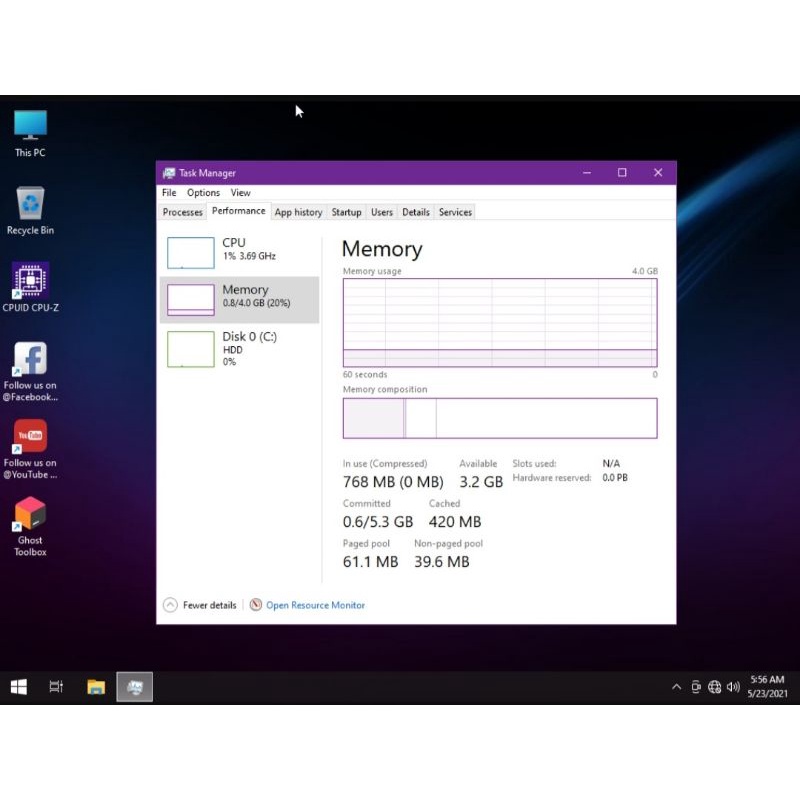Open File Explorer from the taskbar
This screenshot has width=800, height=800.
(96, 687)
